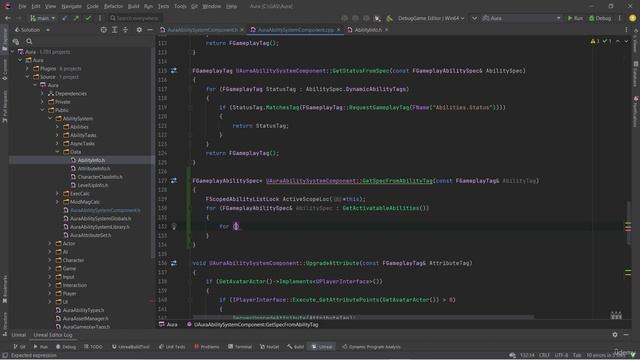640x360 pixels.
Task: Collapse the AbilitySystem folder
Action: [50, 118]
